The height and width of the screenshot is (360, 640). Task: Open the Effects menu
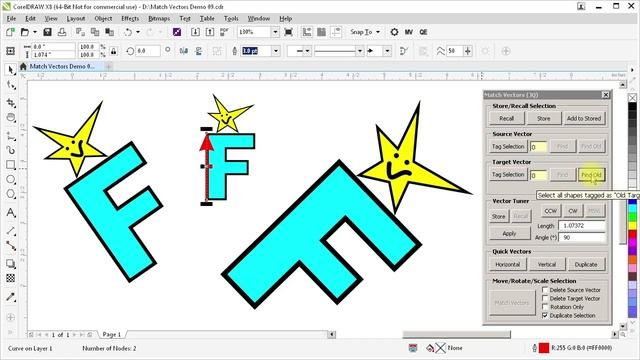pyautogui.click(x=130, y=18)
